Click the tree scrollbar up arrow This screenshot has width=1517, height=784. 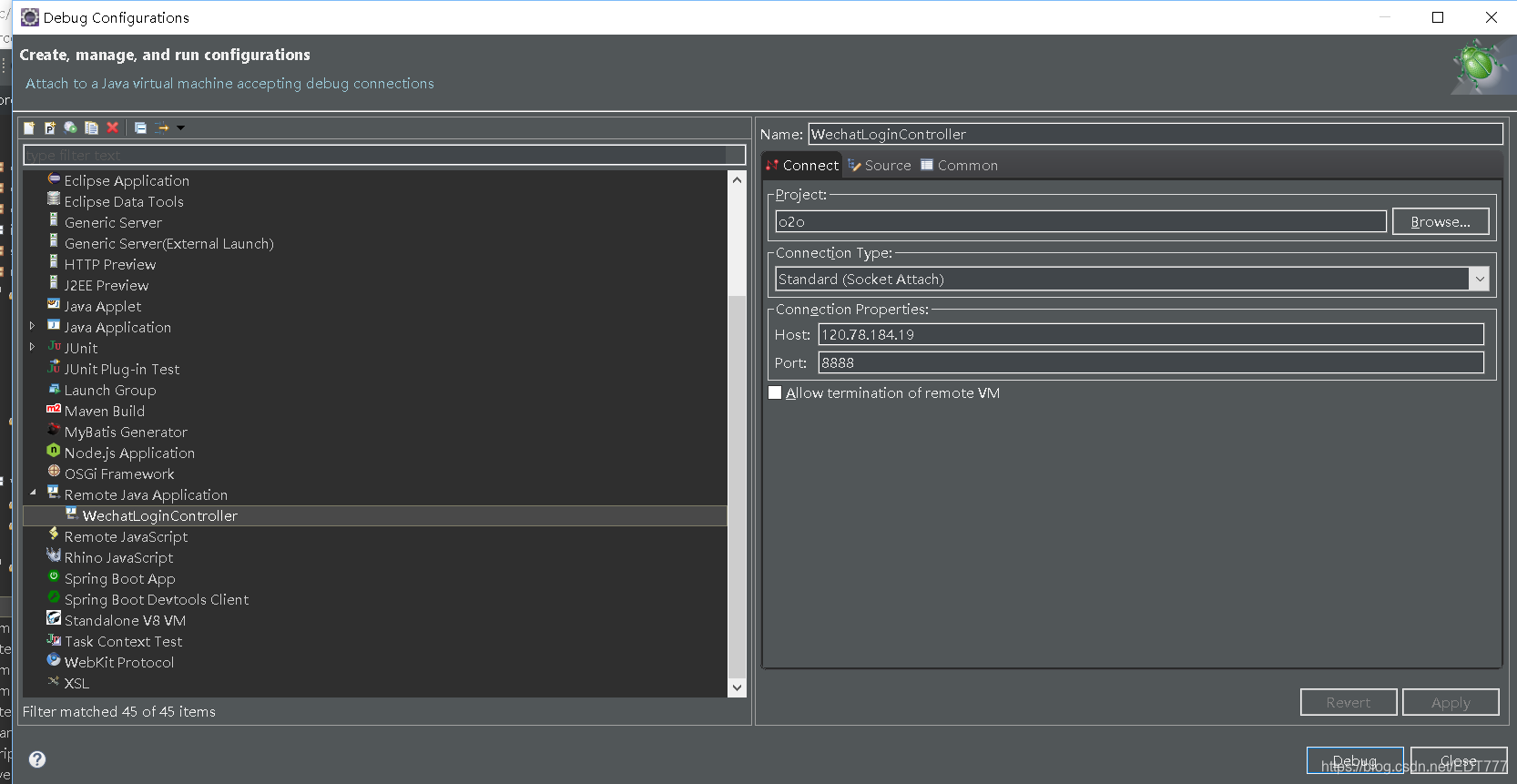(737, 179)
